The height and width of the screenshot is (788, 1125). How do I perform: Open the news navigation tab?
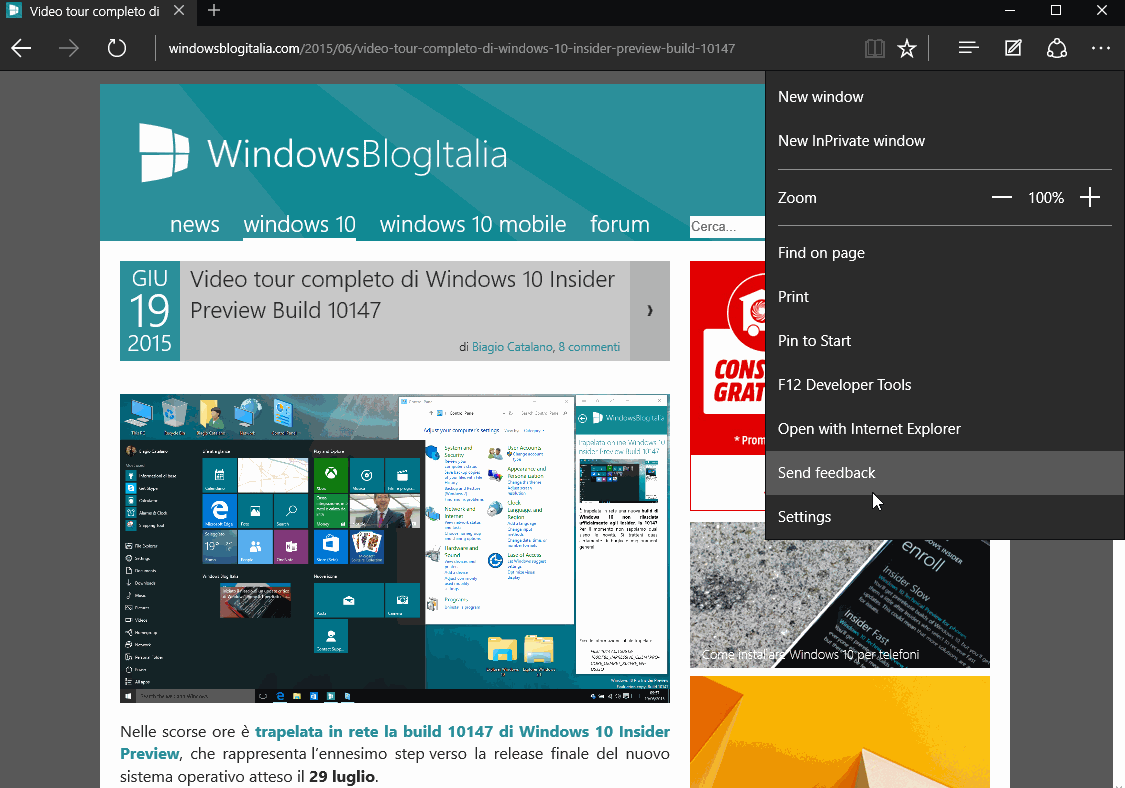click(194, 224)
